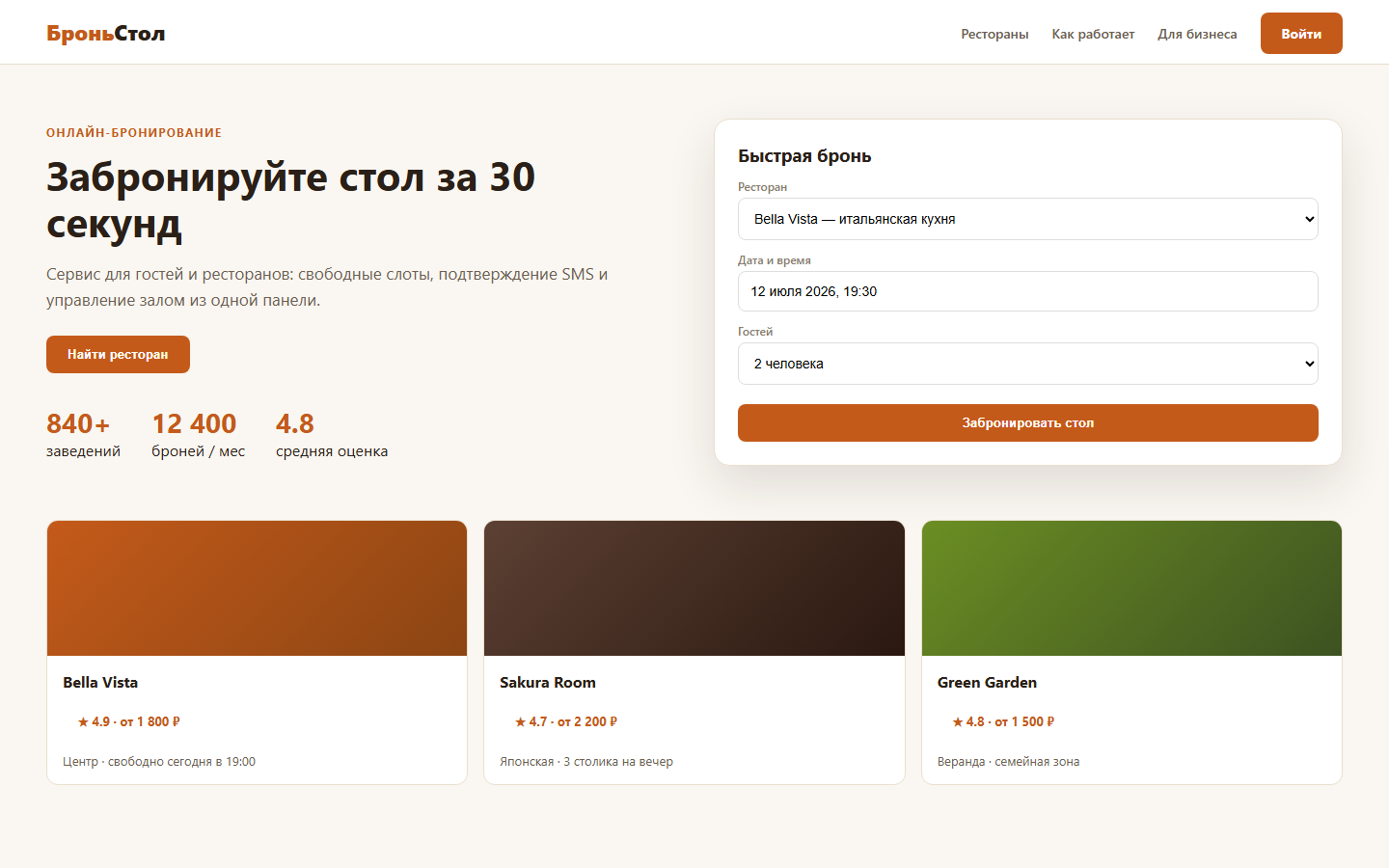Click the Войти button
This screenshot has width=1389, height=868.
point(1301,34)
